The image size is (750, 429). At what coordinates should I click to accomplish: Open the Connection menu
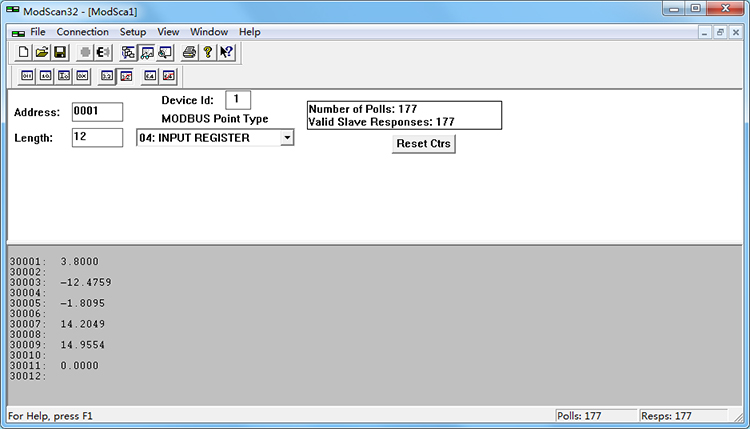[82, 32]
